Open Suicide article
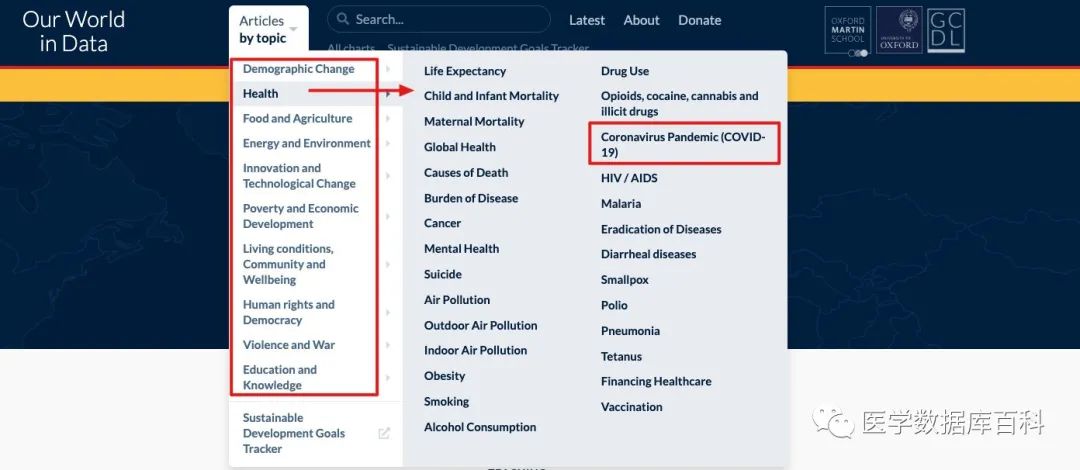1080x470 pixels. [442, 274]
